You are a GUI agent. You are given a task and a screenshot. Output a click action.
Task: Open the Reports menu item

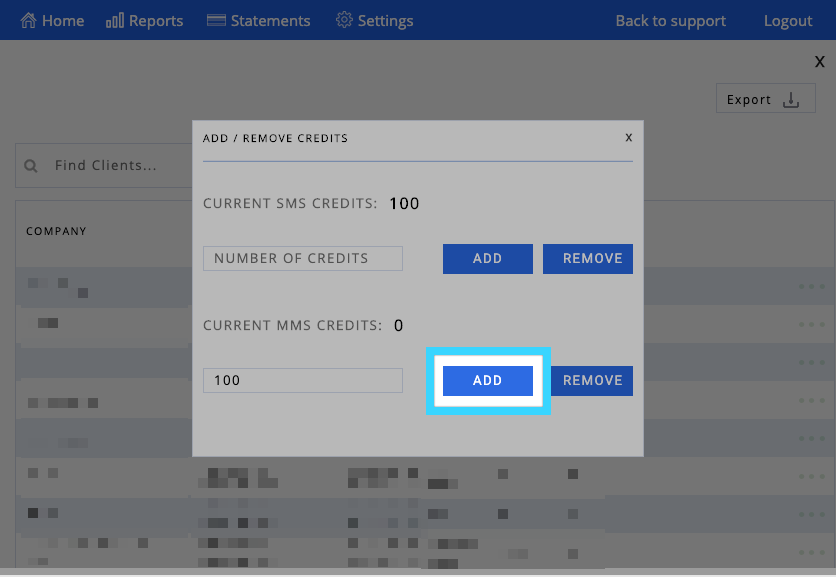click(x=144, y=21)
